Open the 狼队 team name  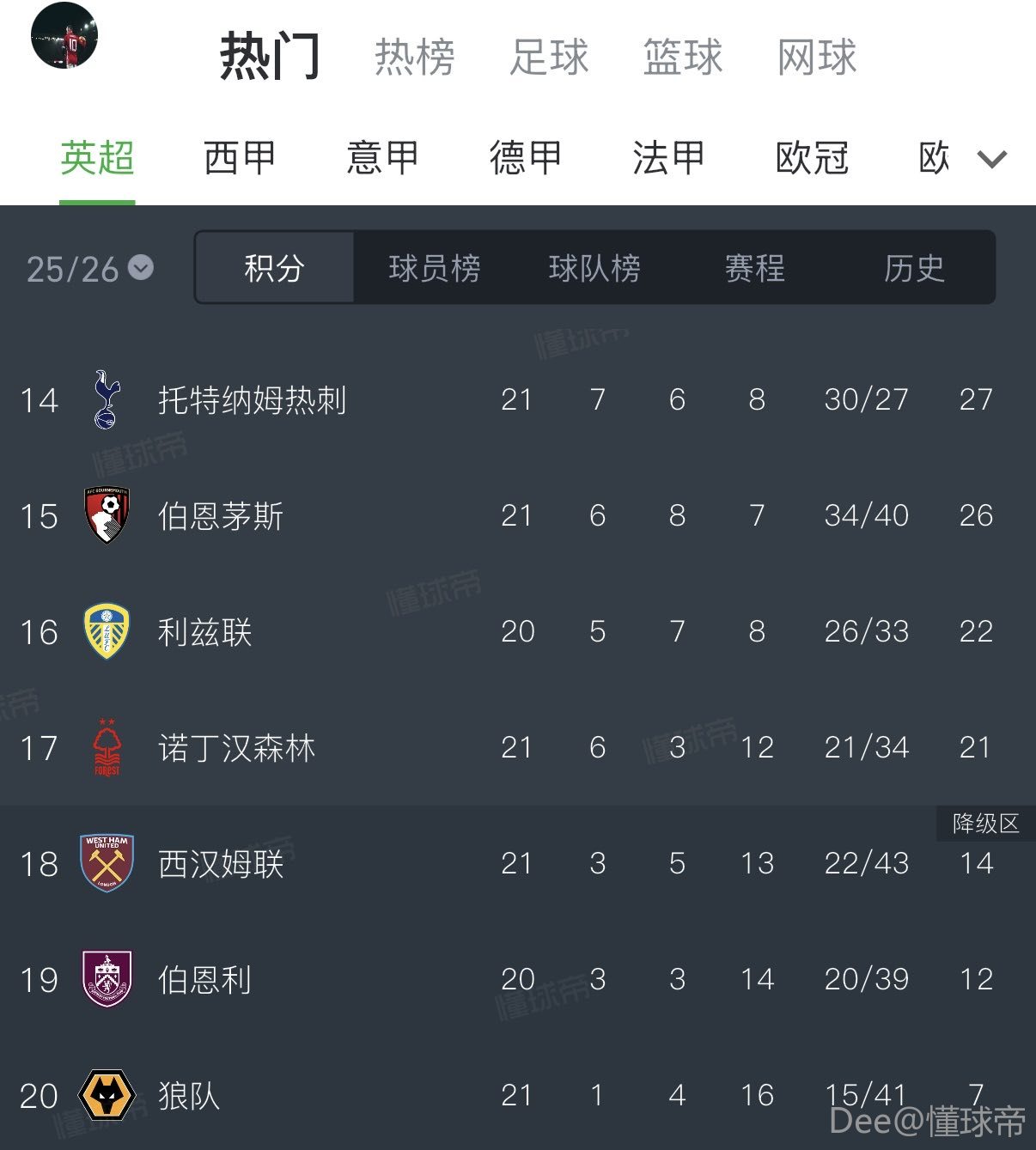pyautogui.click(x=189, y=1095)
